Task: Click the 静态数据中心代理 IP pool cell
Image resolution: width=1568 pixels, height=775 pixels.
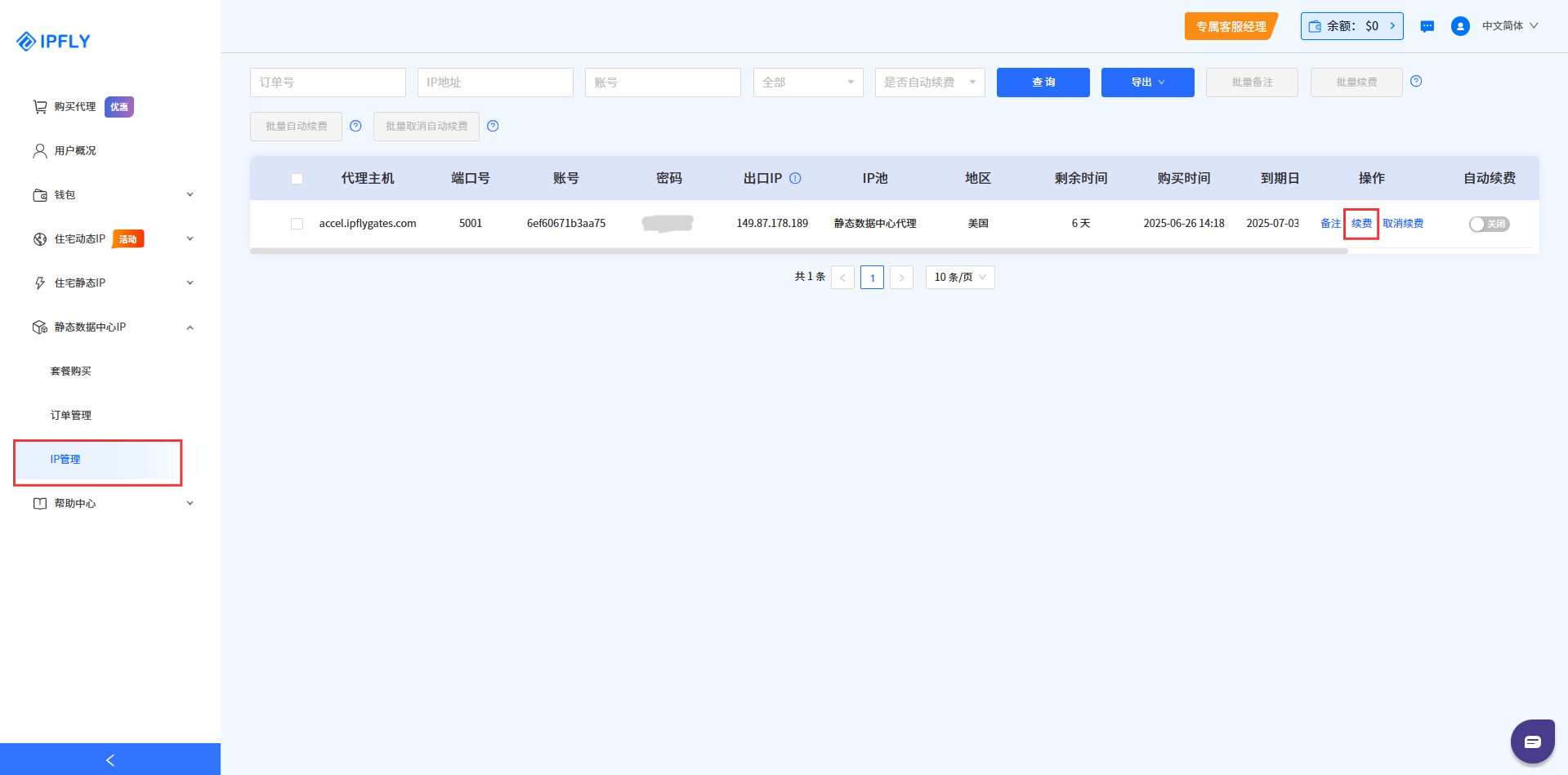Action: coord(875,224)
